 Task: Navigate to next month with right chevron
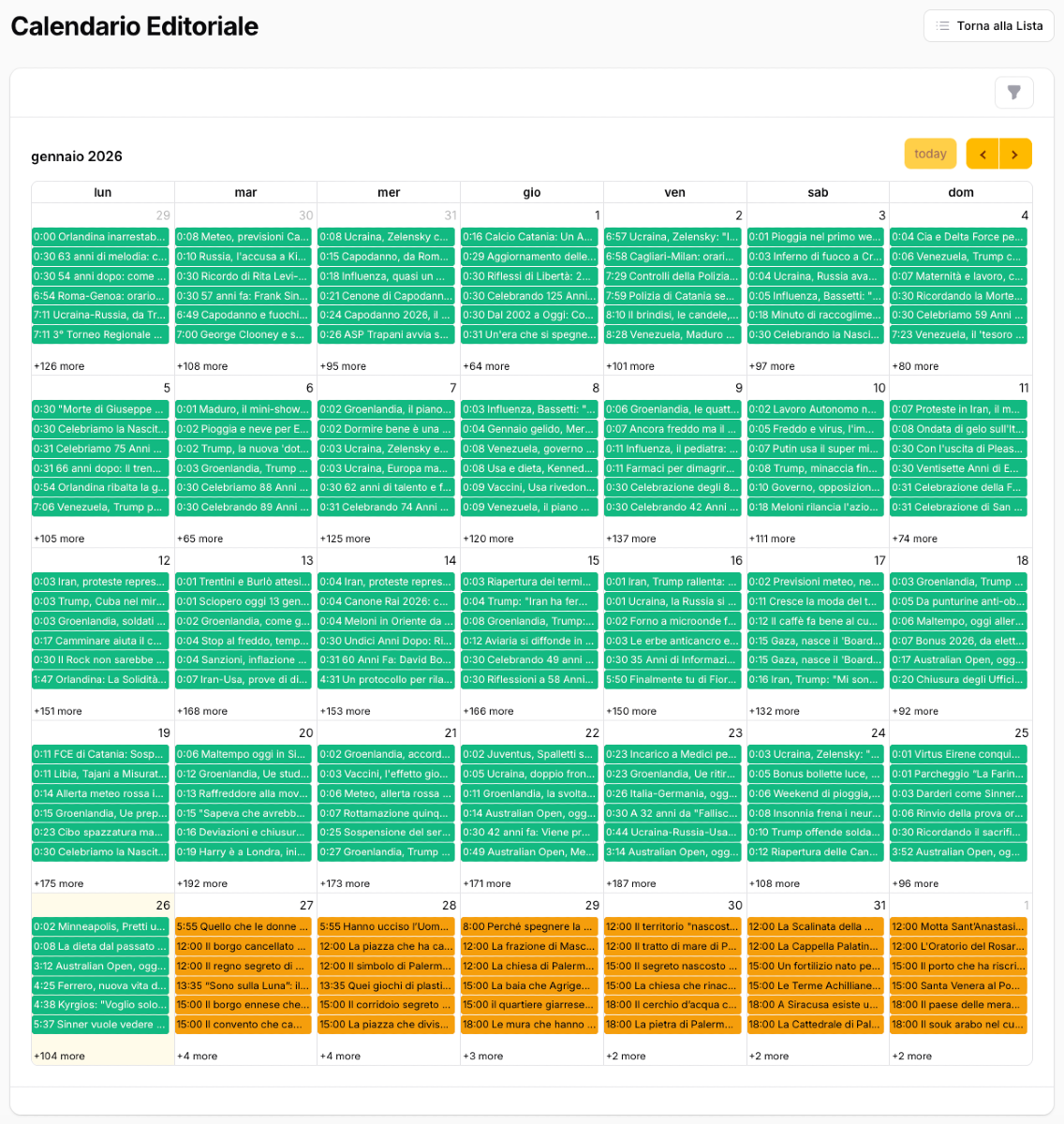(x=1015, y=153)
